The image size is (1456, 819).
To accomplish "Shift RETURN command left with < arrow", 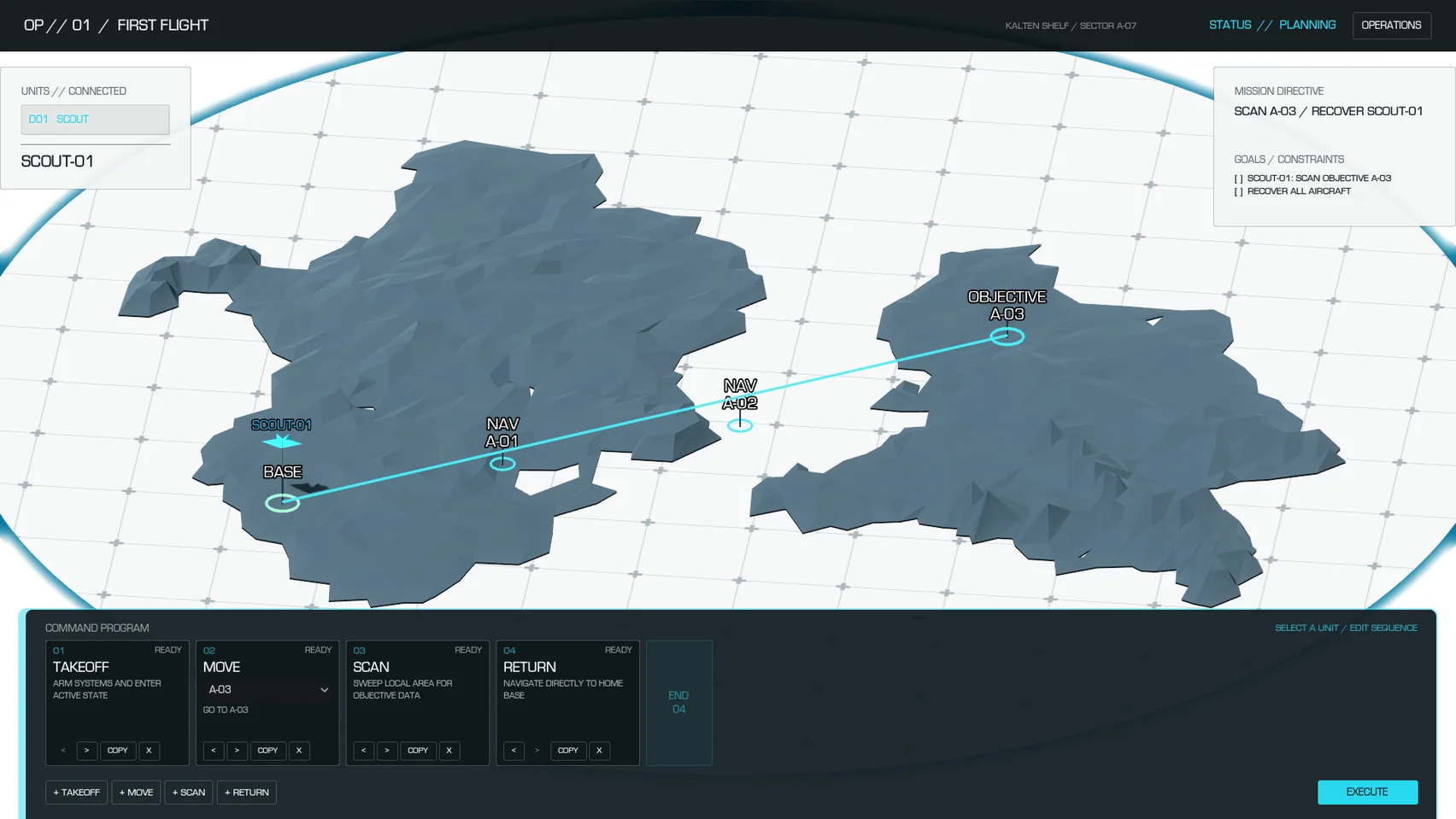I will (514, 751).
